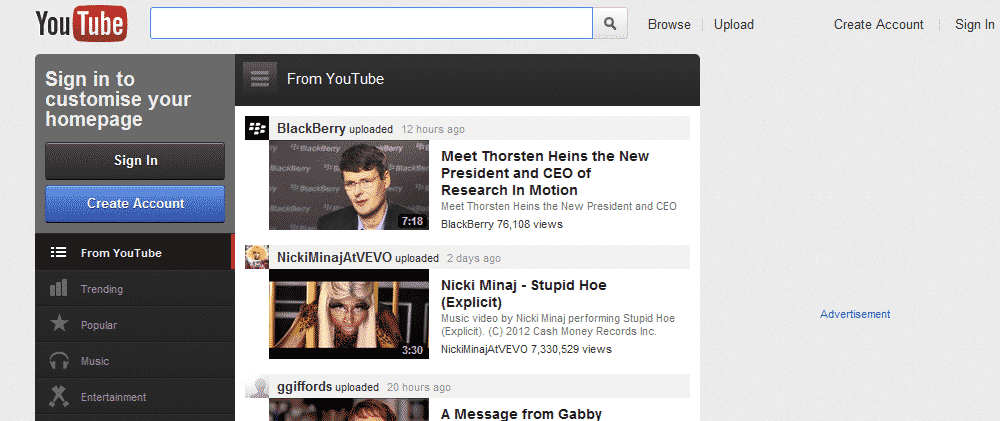This screenshot has height=421, width=1000.
Task: Open Browse in the top navigation
Action: point(669,24)
